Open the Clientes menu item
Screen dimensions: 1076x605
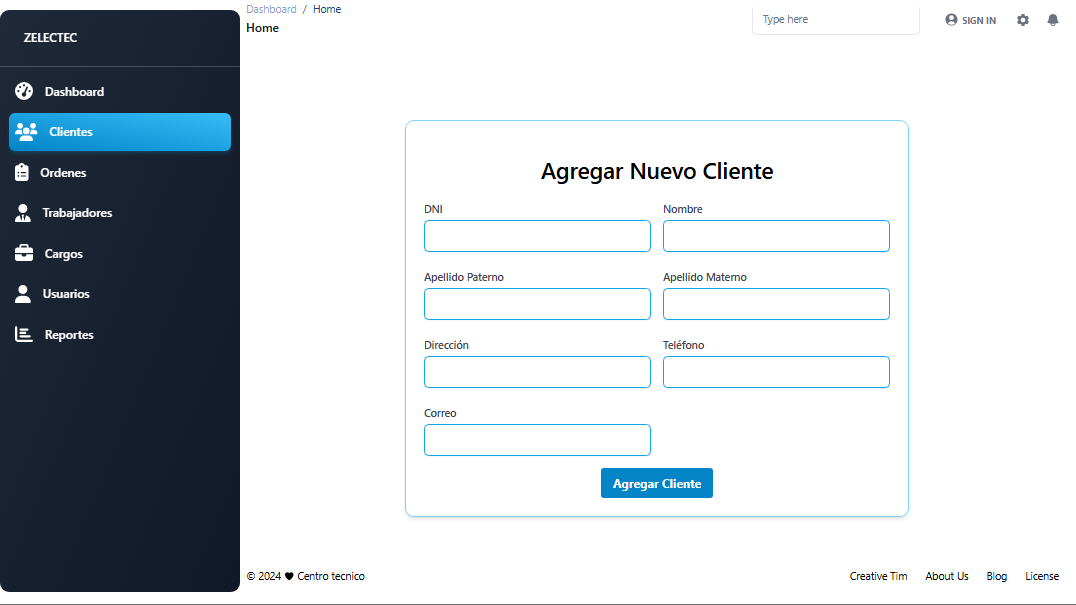click(x=120, y=132)
